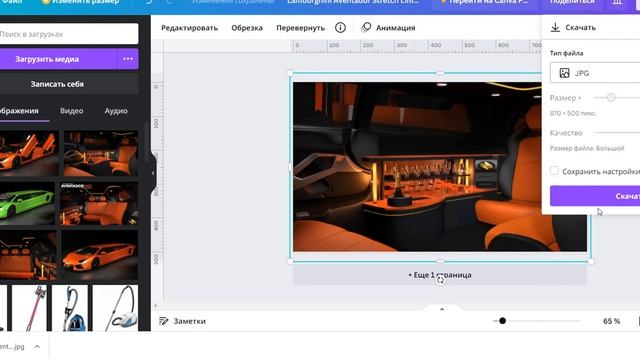Open the Images uploads tab
The image size is (640, 360).
19,111
